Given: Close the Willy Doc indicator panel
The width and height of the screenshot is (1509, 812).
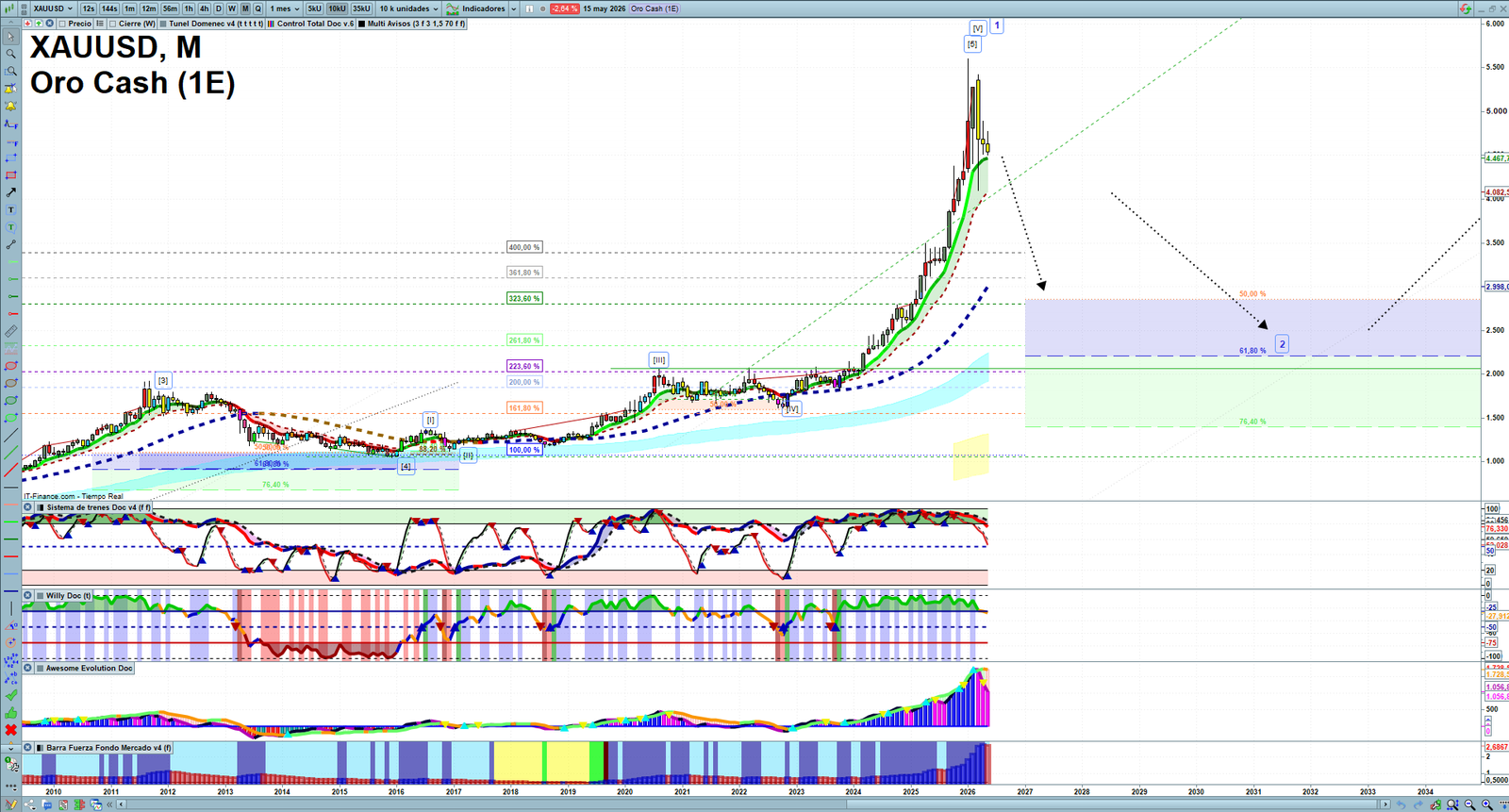Looking at the screenshot, I should 27,596.
